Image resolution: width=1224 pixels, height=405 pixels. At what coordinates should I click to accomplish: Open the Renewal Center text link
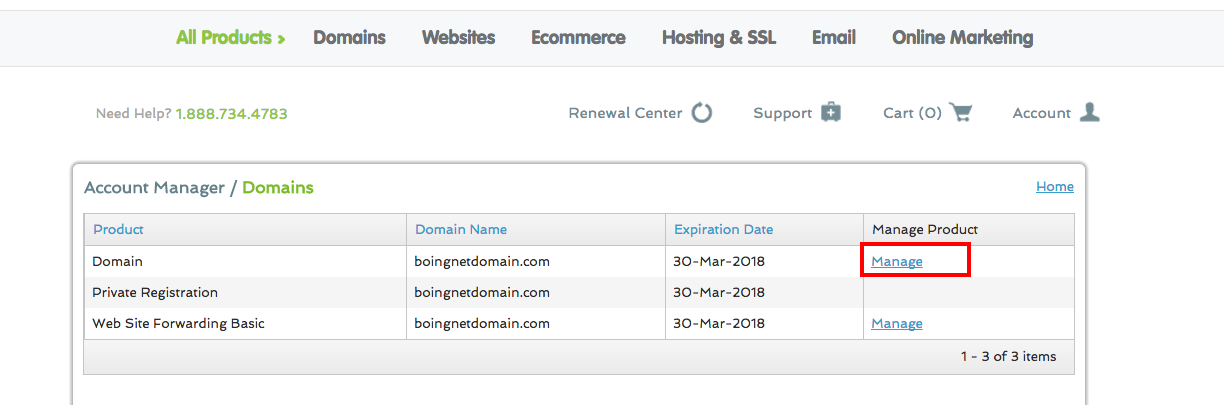625,113
